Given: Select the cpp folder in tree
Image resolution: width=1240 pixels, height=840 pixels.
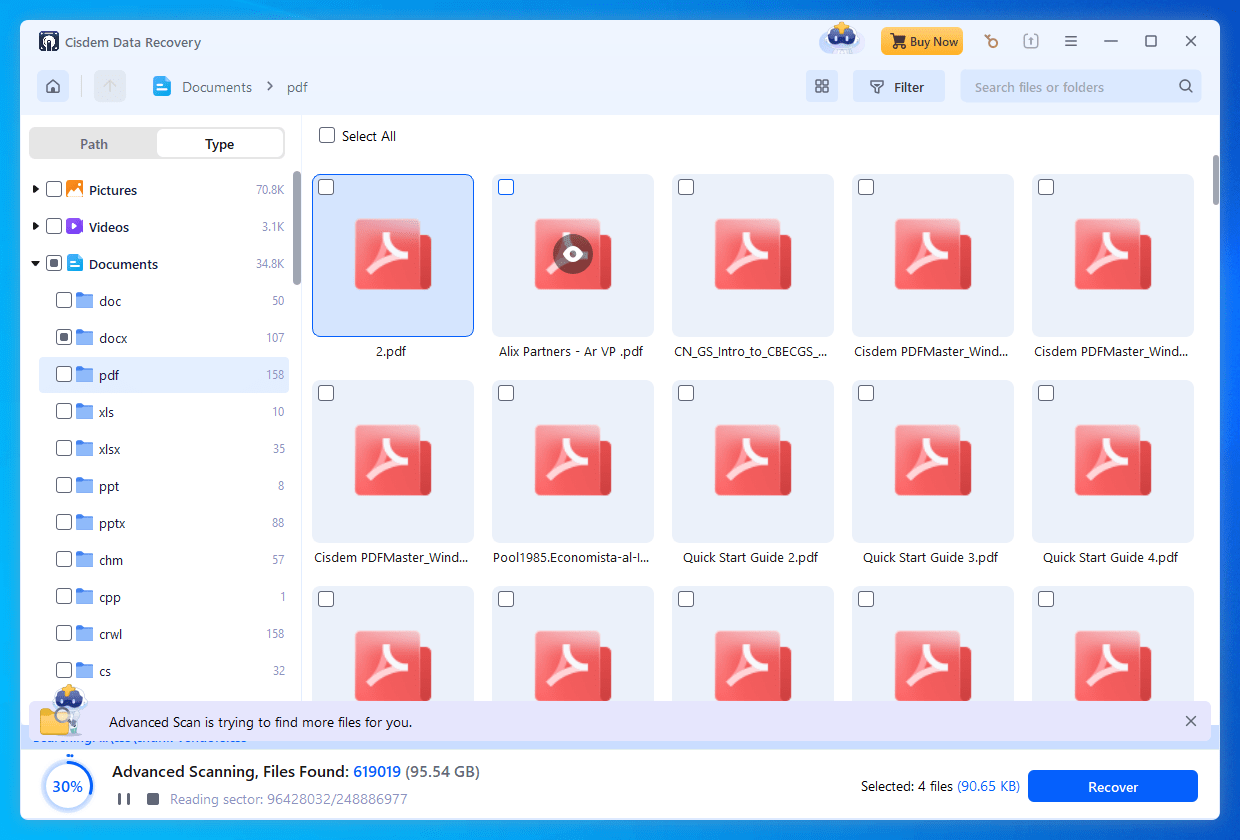Looking at the screenshot, I should click(x=164, y=596).
